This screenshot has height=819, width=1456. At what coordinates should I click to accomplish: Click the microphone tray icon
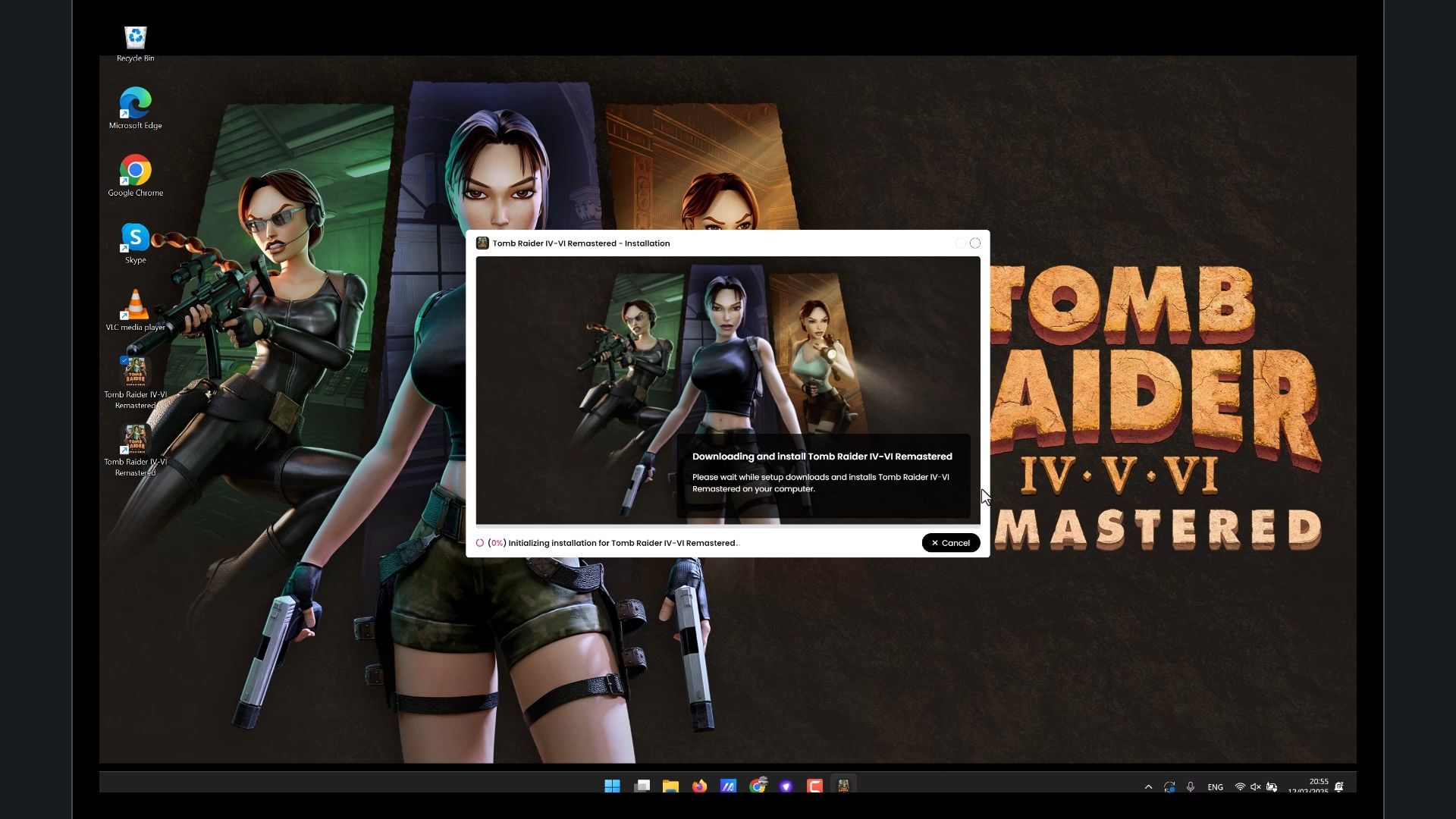[x=1191, y=787]
